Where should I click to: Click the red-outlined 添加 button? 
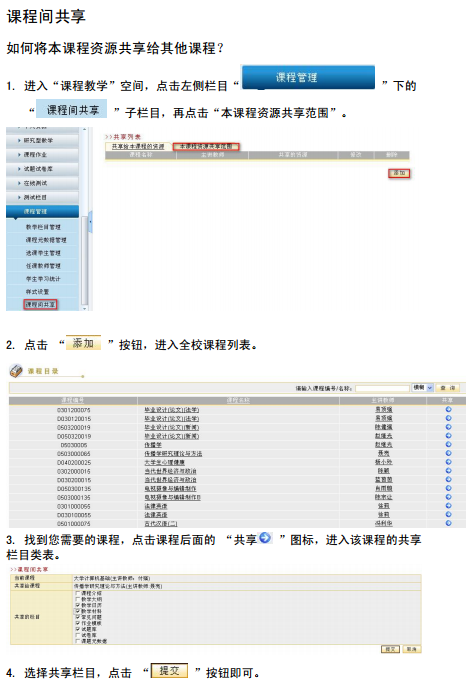(399, 173)
